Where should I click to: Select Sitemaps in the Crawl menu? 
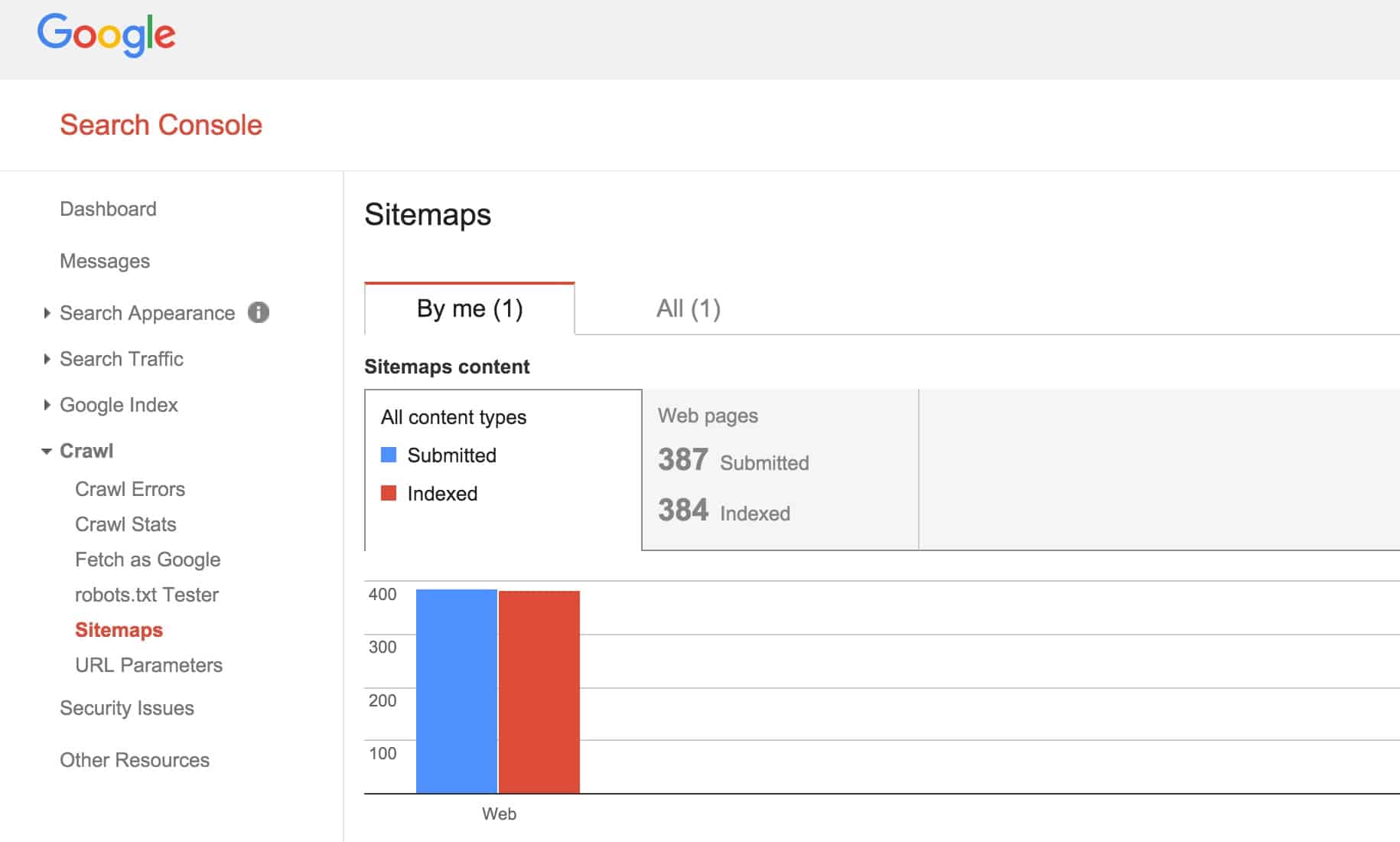pyautogui.click(x=119, y=630)
